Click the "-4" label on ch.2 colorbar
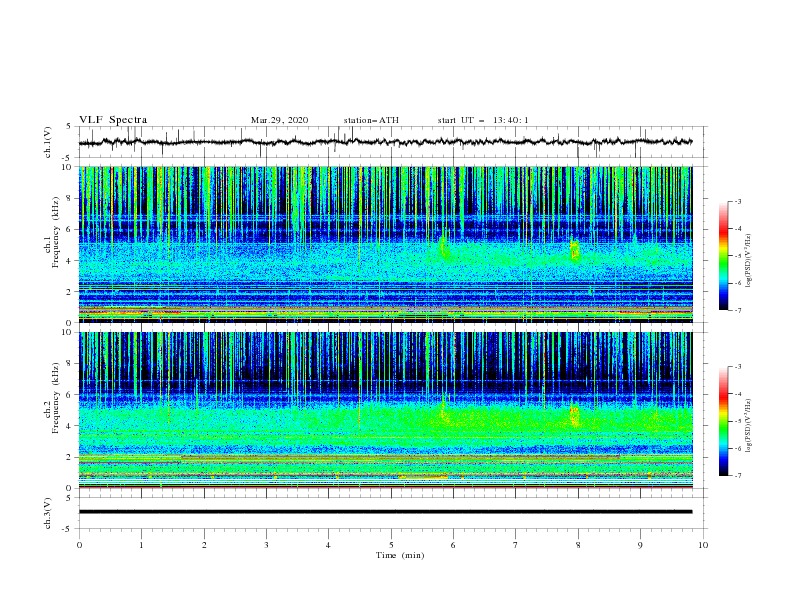 coord(738,394)
